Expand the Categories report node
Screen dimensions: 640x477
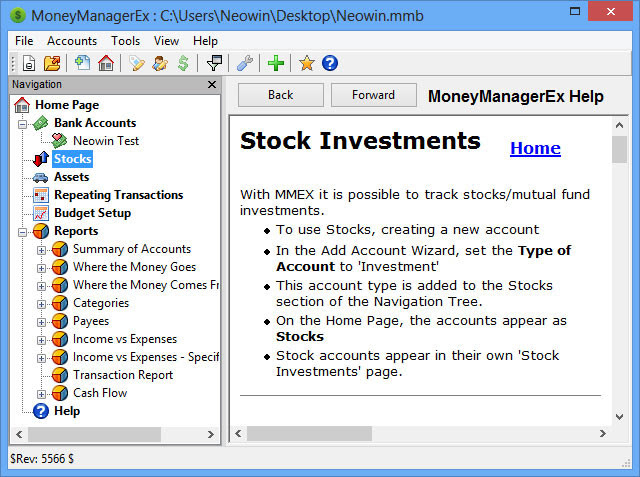pyautogui.click(x=41, y=304)
